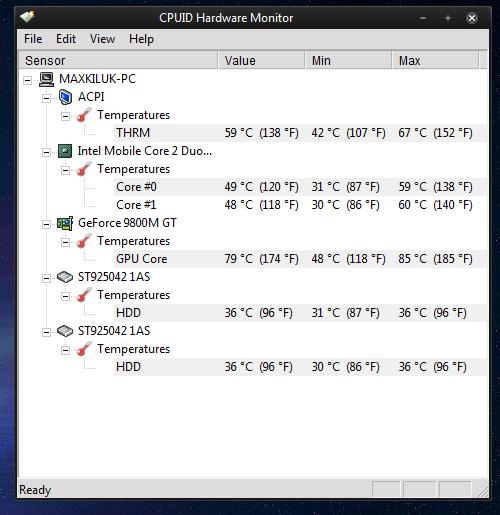Click the Value column header

261,60
